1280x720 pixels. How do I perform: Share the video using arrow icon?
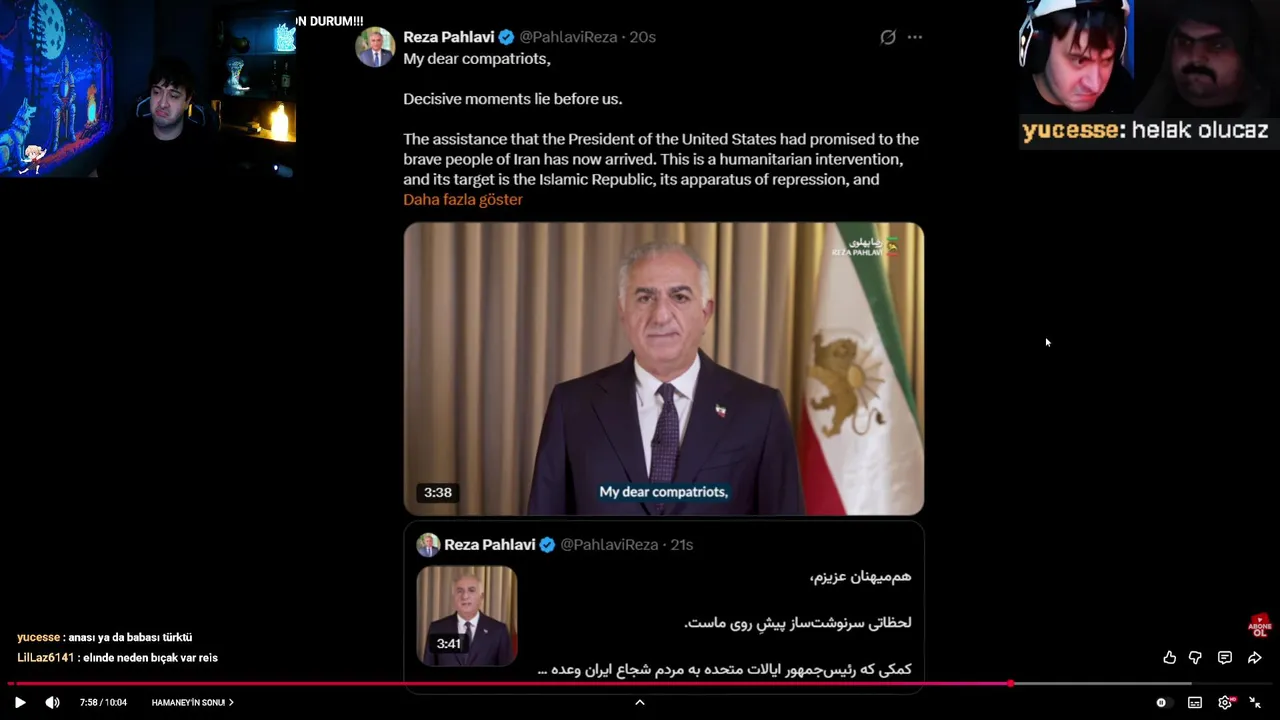1254,657
